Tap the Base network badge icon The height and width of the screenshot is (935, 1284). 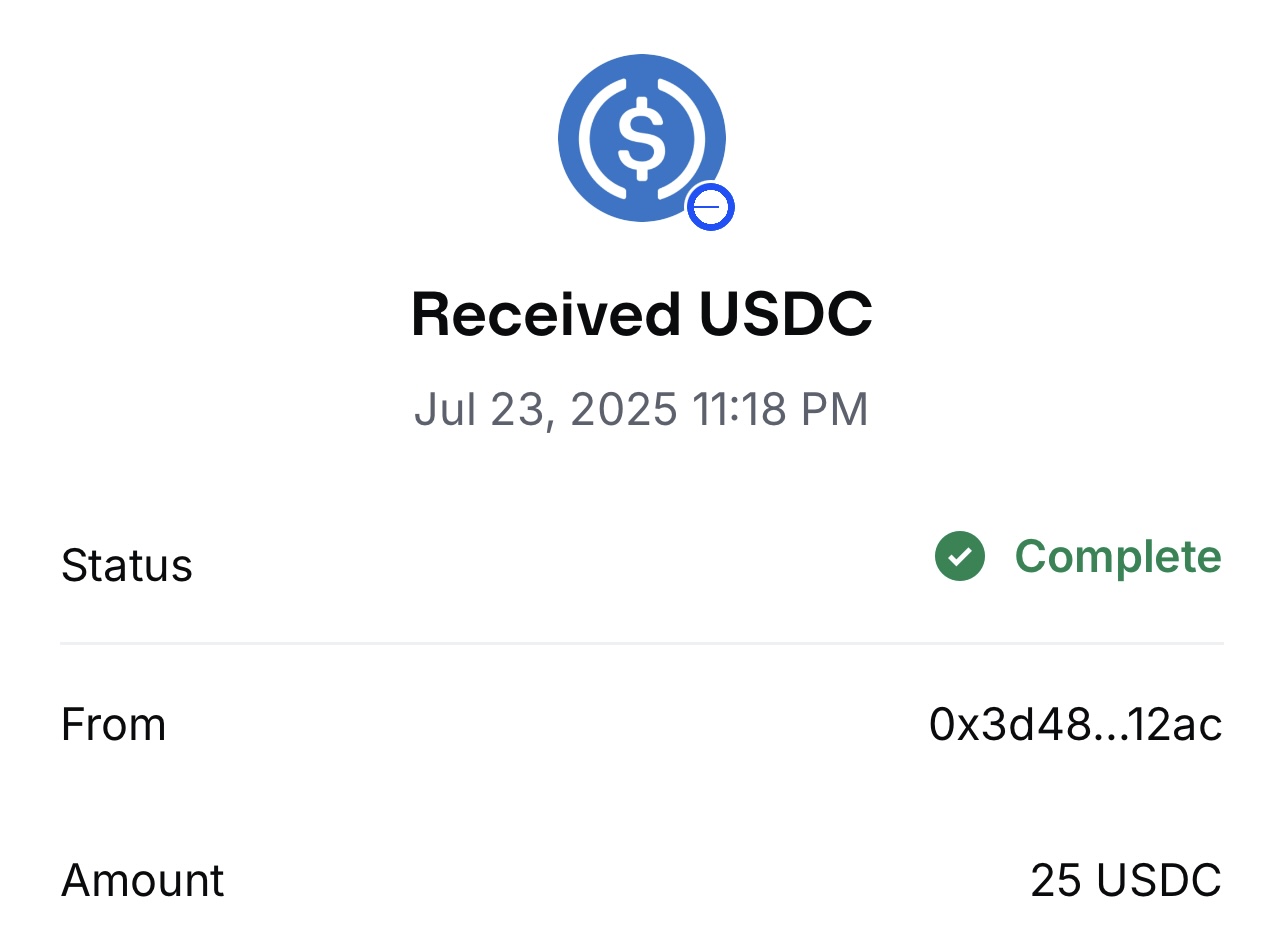[x=710, y=207]
